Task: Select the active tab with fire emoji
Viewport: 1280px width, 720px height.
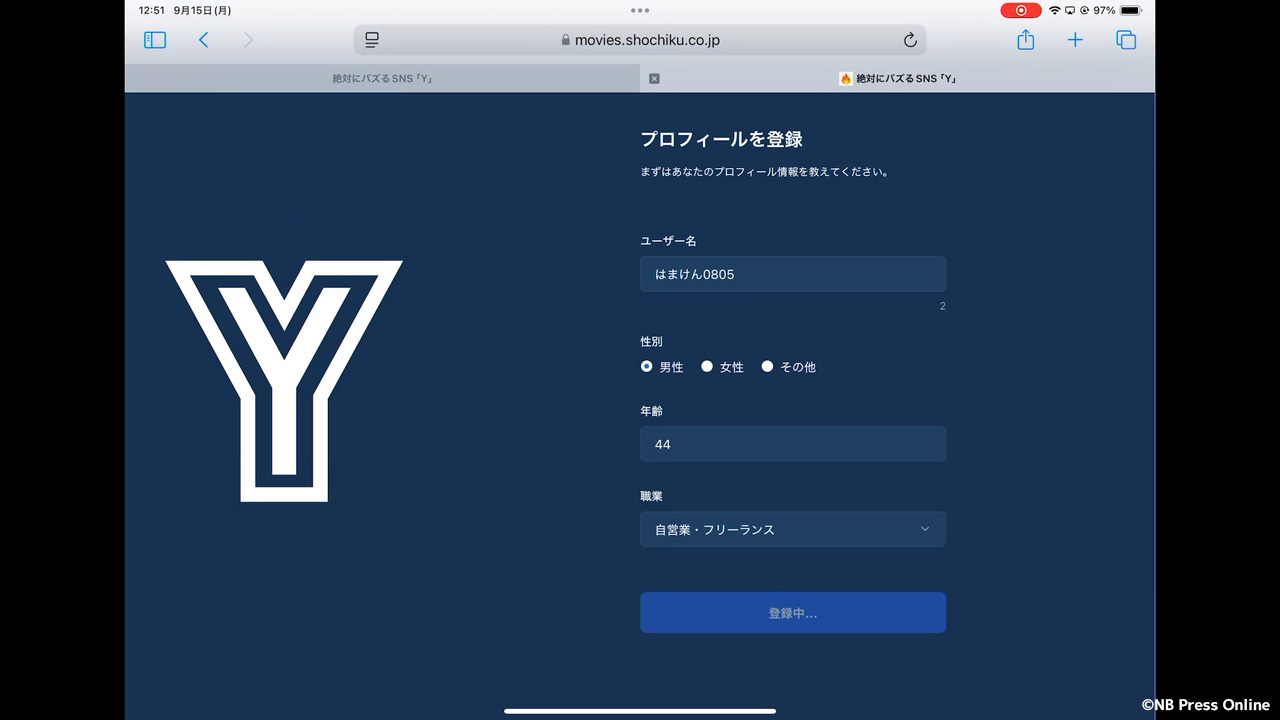Action: 900,78
